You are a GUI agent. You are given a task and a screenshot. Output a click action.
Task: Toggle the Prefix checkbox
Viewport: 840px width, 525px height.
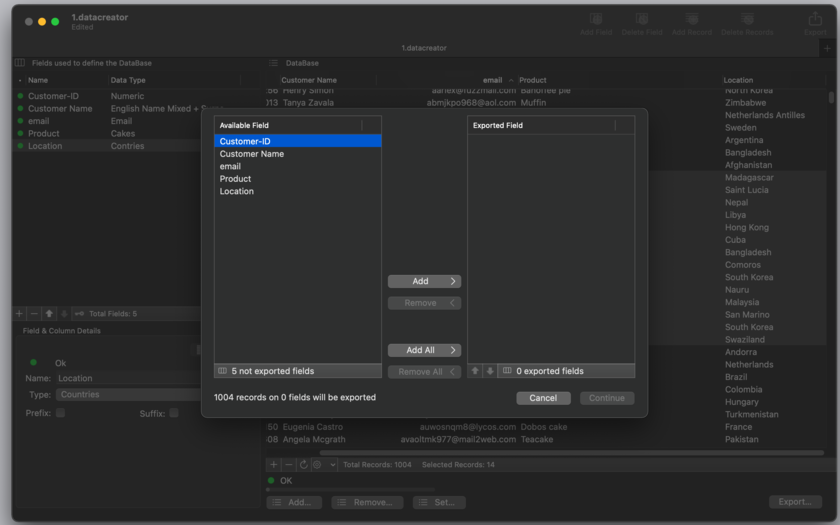pyautogui.click(x=61, y=412)
